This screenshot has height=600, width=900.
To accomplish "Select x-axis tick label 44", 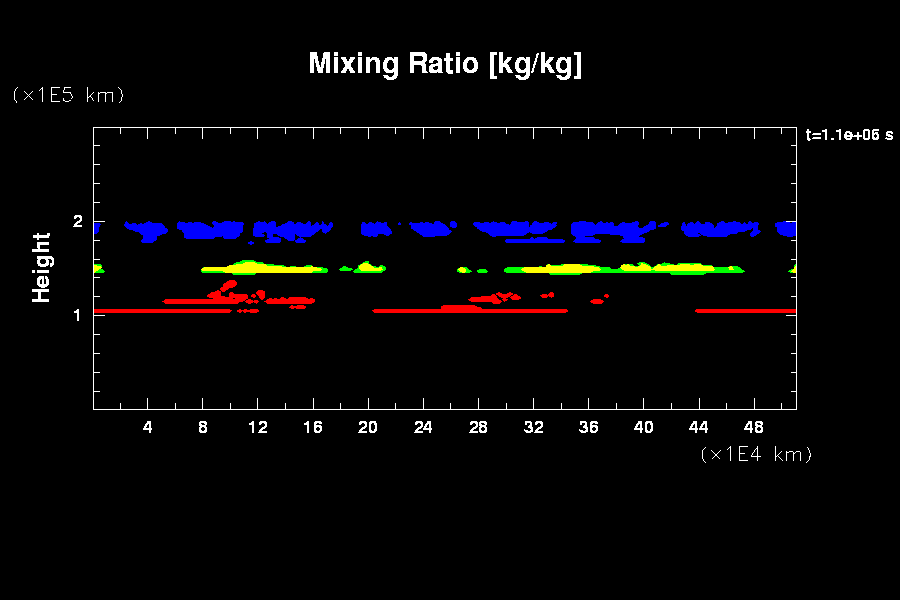I will pyautogui.click(x=698, y=427).
